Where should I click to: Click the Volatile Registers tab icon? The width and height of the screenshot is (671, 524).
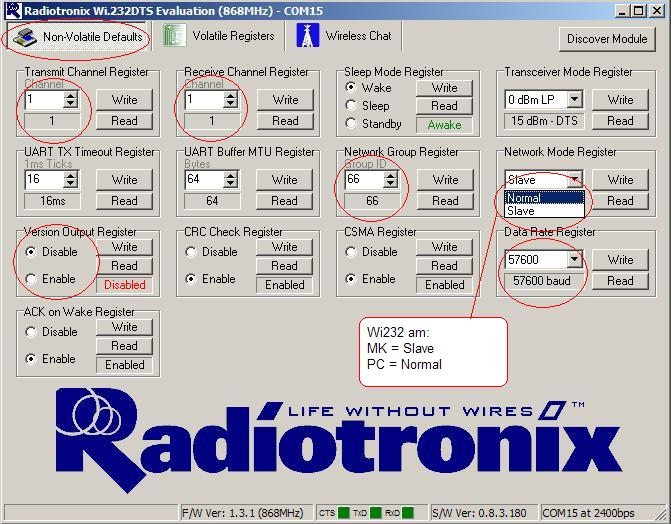(x=176, y=36)
